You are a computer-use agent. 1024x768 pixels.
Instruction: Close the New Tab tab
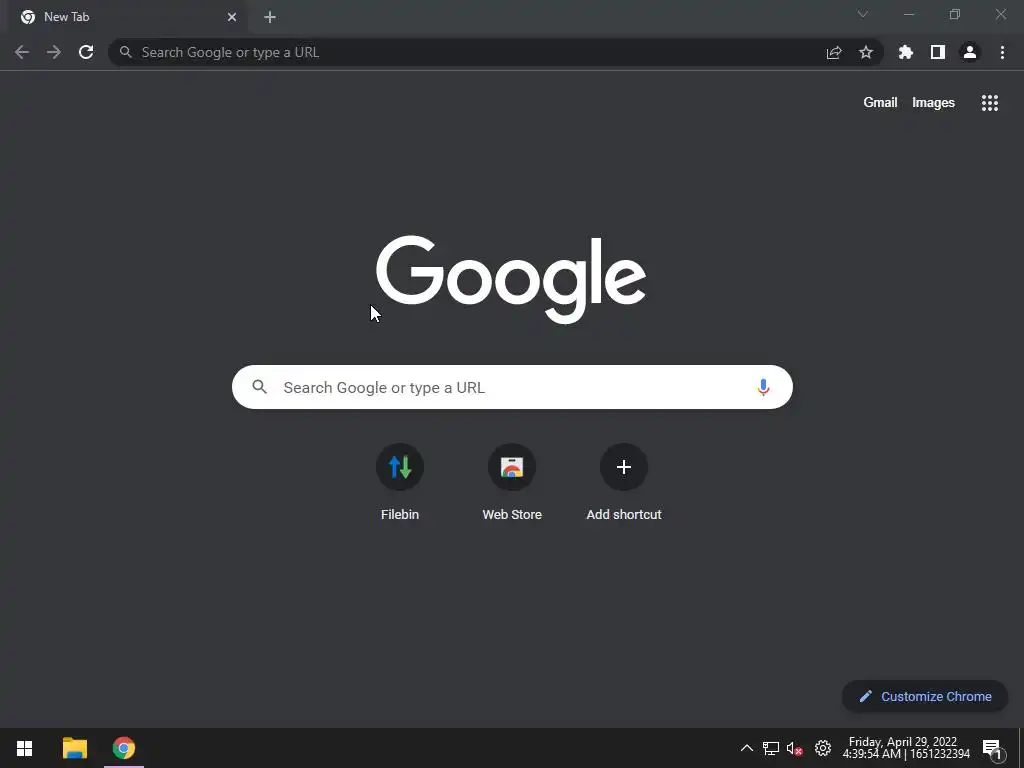pyautogui.click(x=232, y=17)
